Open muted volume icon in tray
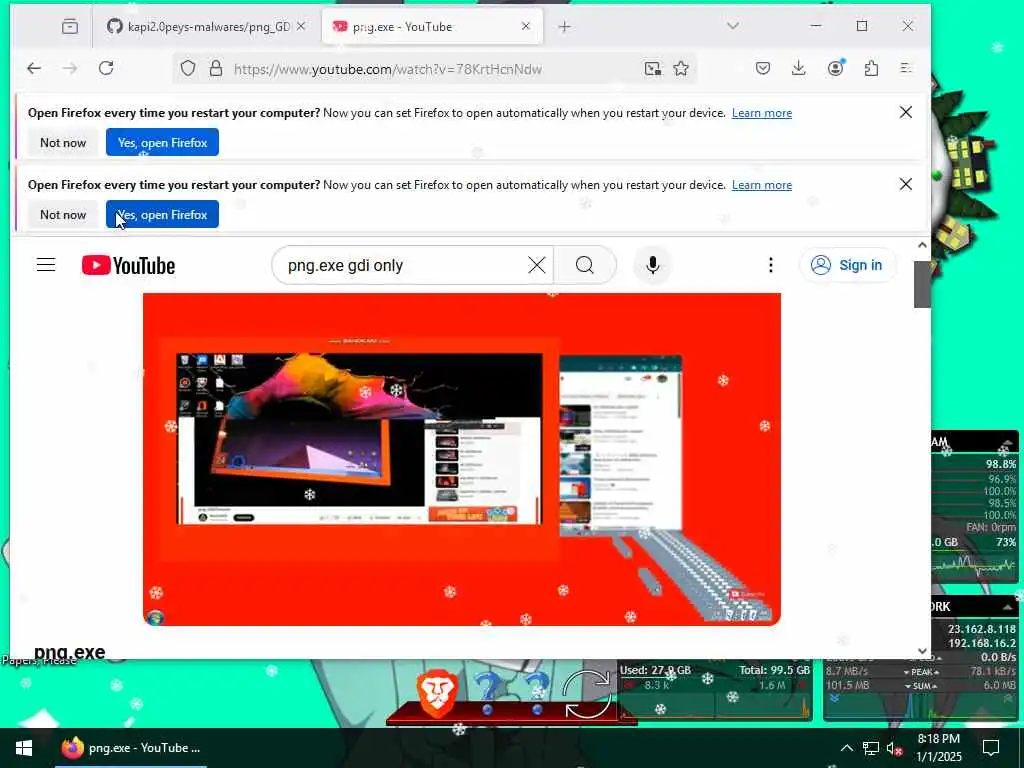Viewport: 1024px width, 768px height. pyautogui.click(x=895, y=748)
